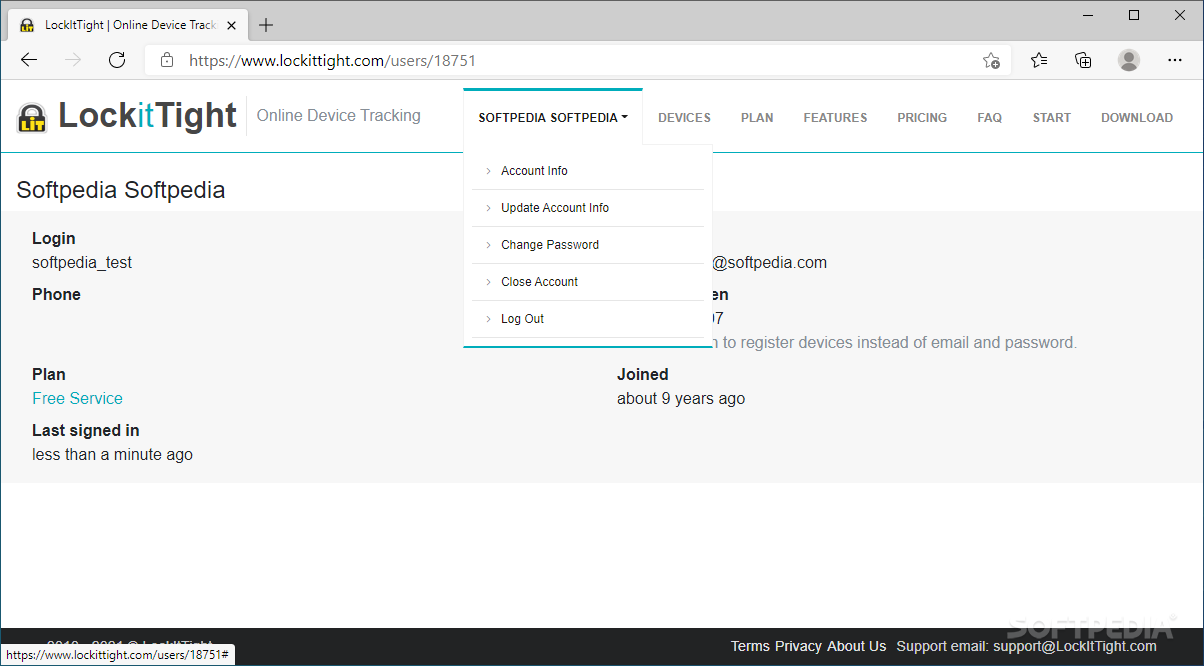The image size is (1204, 666).
Task: Open the DOWNLOAD page
Action: 1137,118
